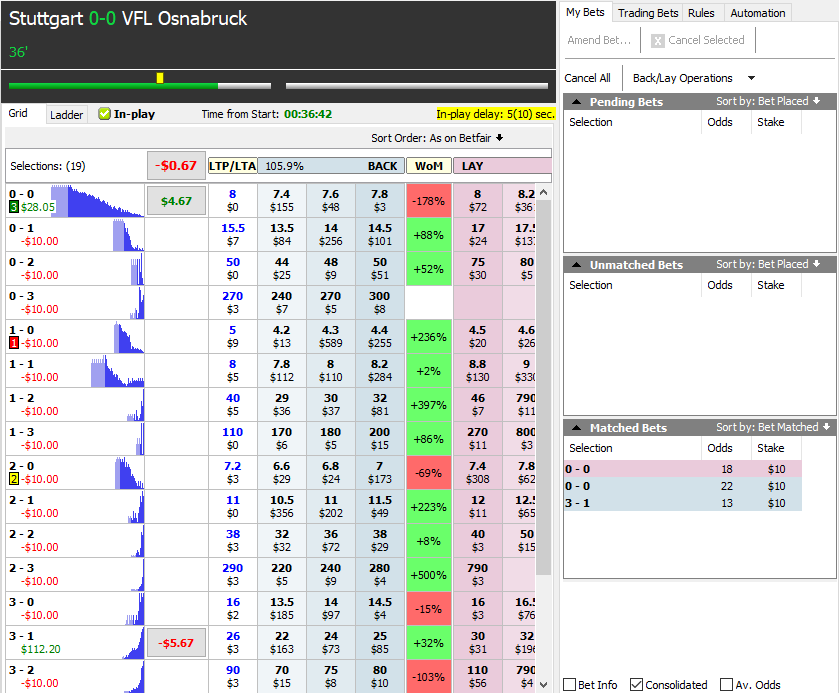Open Matched Bets sort by Bet Matched
The height and width of the screenshot is (693, 839).
(x=773, y=427)
